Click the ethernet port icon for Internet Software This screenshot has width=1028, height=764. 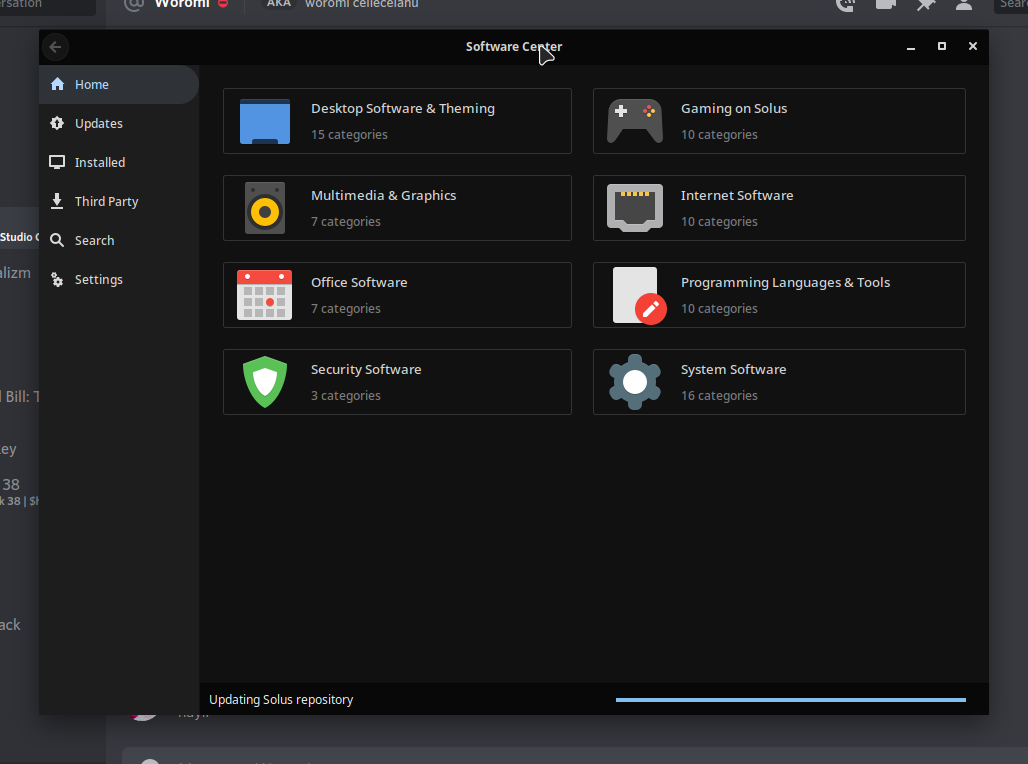[635, 208]
